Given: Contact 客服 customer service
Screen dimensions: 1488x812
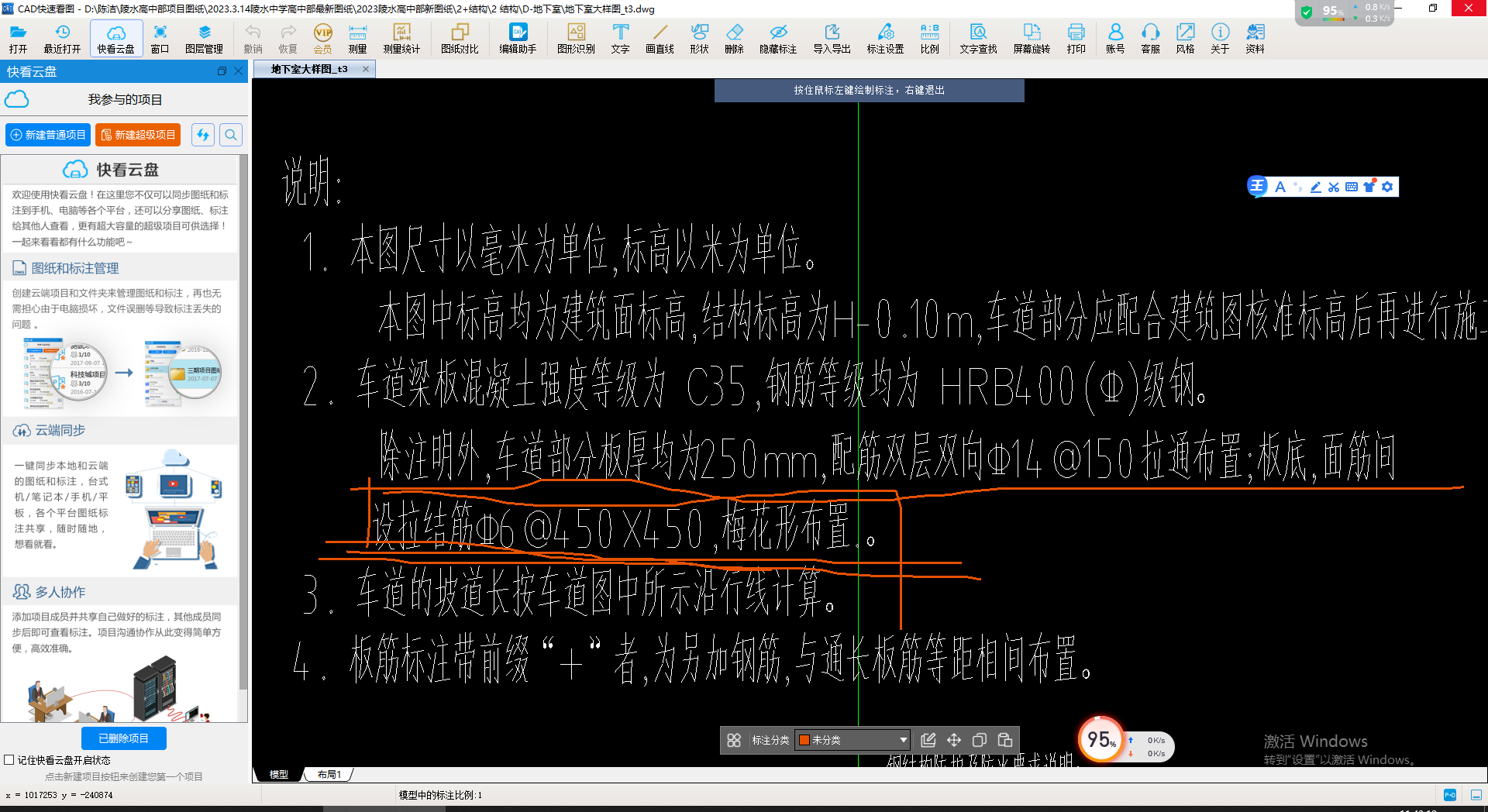Looking at the screenshot, I should tap(1150, 38).
